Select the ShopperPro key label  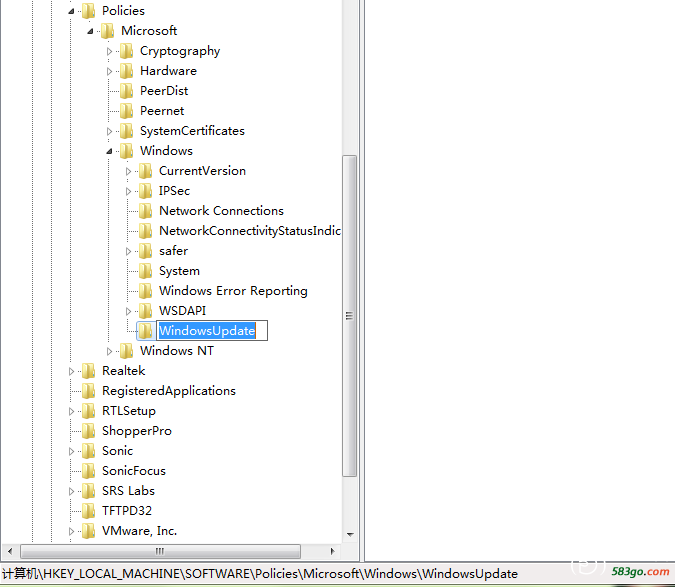point(137,431)
